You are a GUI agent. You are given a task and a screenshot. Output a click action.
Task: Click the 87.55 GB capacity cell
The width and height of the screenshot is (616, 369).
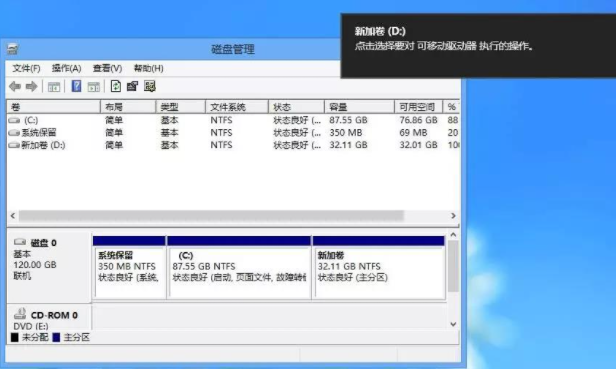[348, 120]
